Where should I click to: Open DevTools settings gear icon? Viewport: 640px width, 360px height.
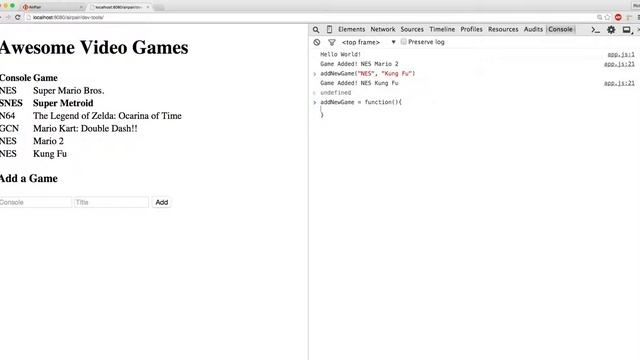click(611, 29)
